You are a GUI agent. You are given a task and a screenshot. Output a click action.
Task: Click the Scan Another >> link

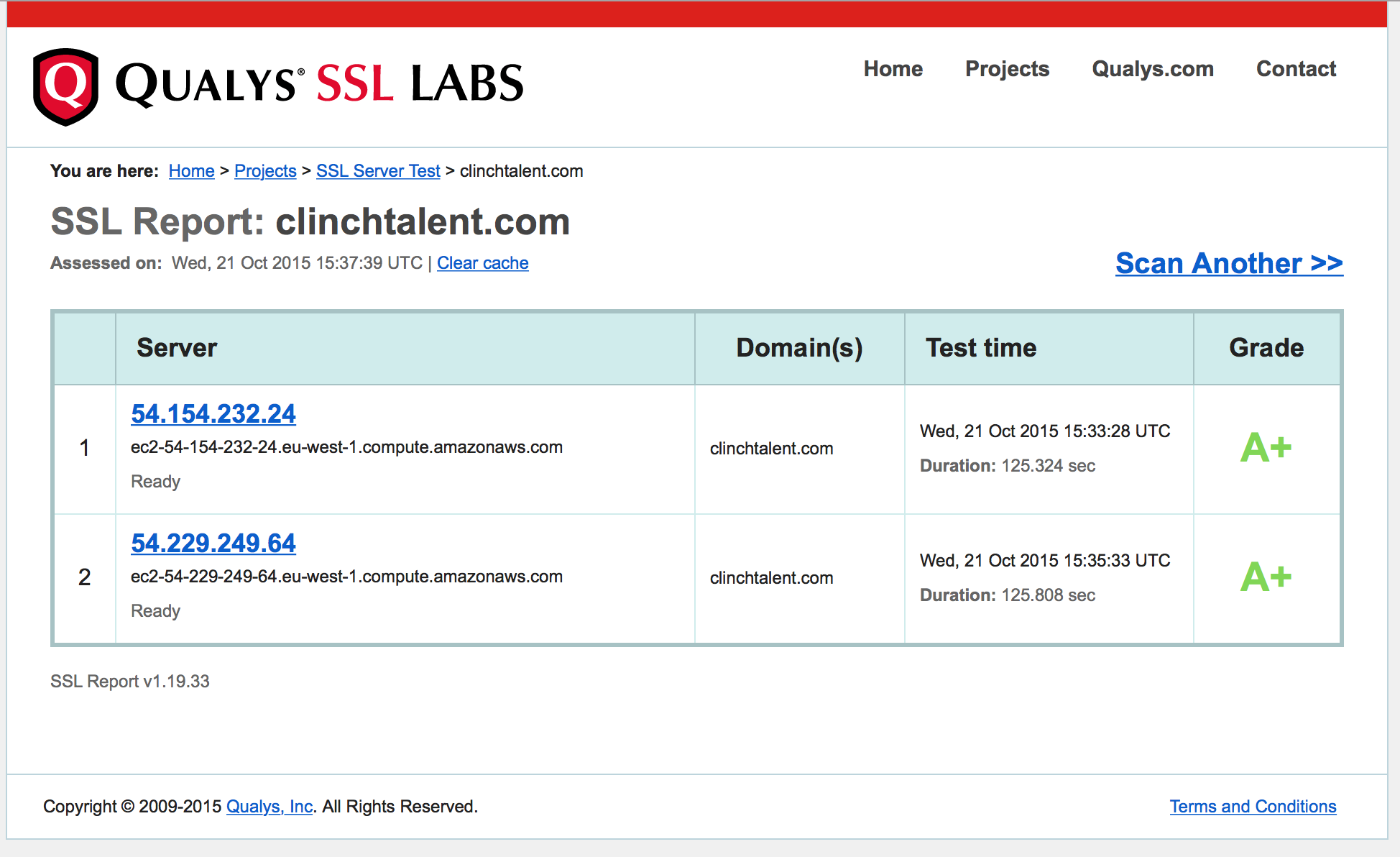coord(1229,263)
